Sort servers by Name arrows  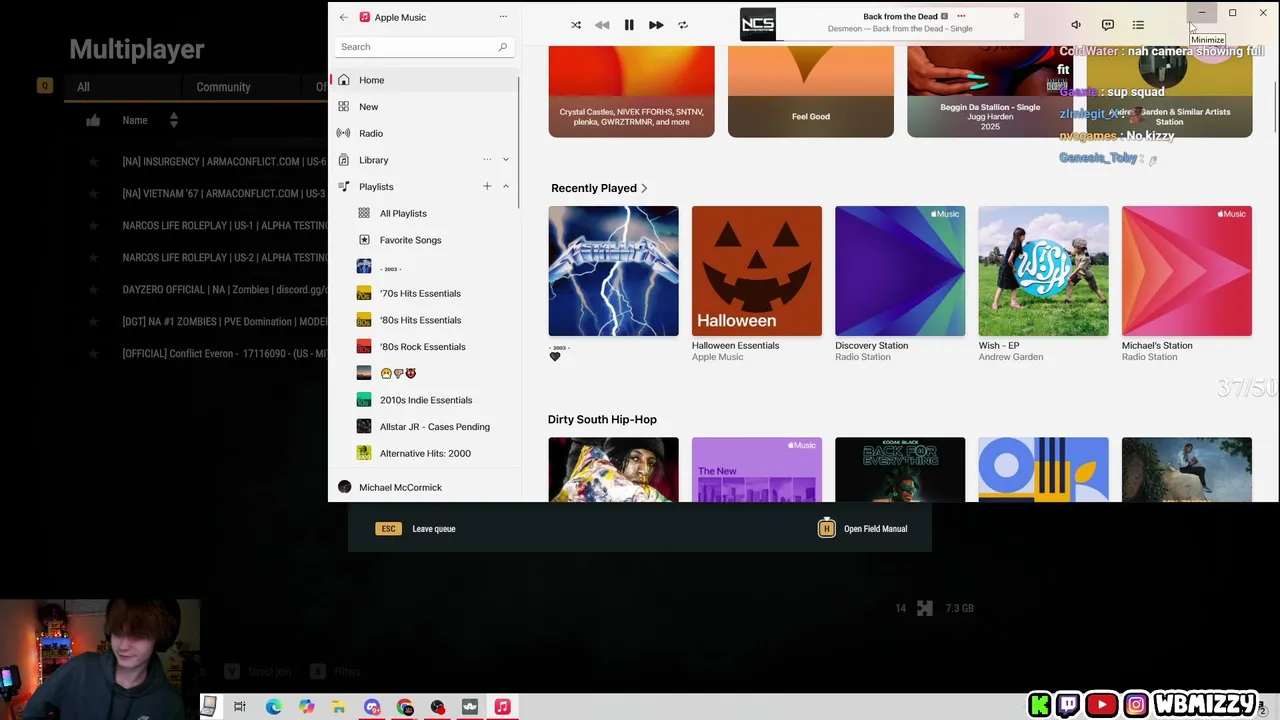point(173,120)
